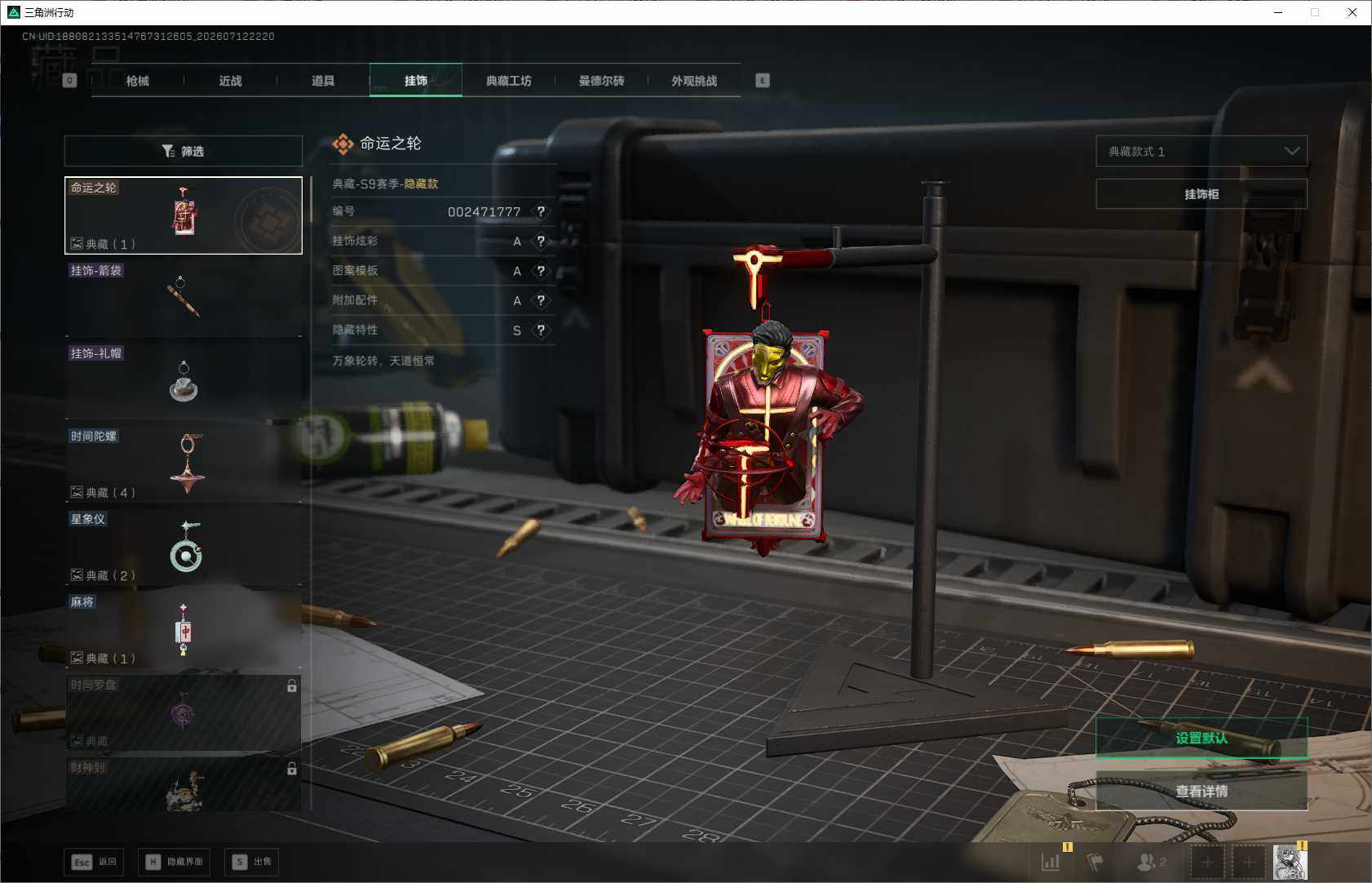
Task: Open the friends icon showing 2
Action: 1151,862
